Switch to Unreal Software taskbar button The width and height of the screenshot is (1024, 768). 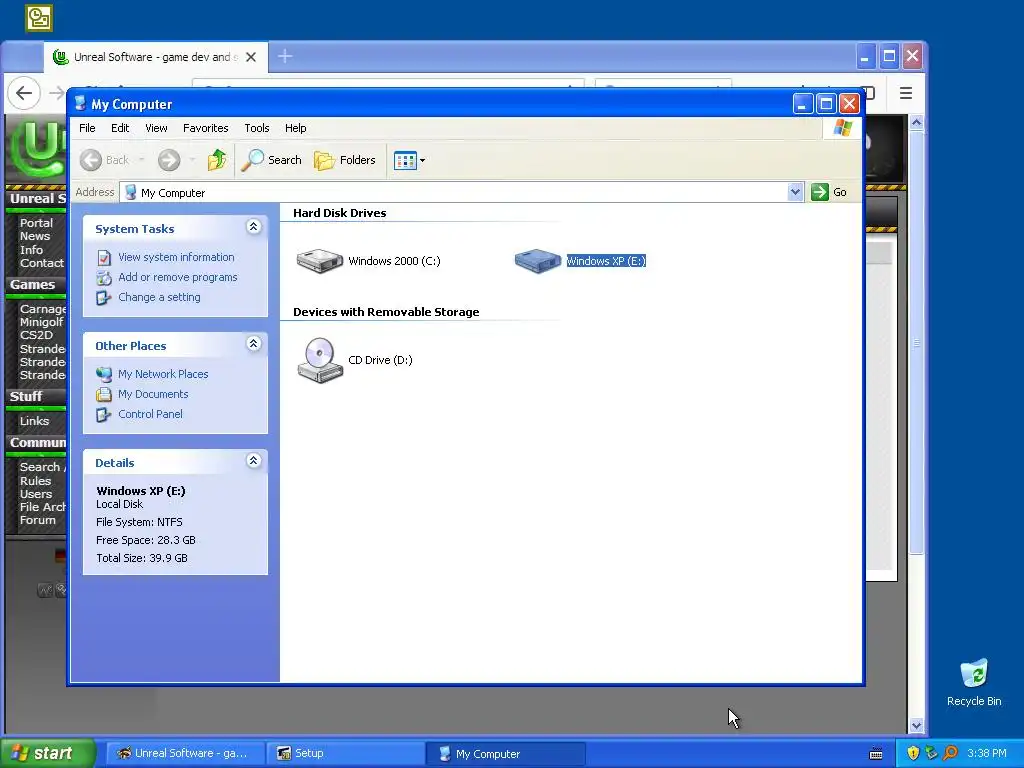[x=185, y=753]
